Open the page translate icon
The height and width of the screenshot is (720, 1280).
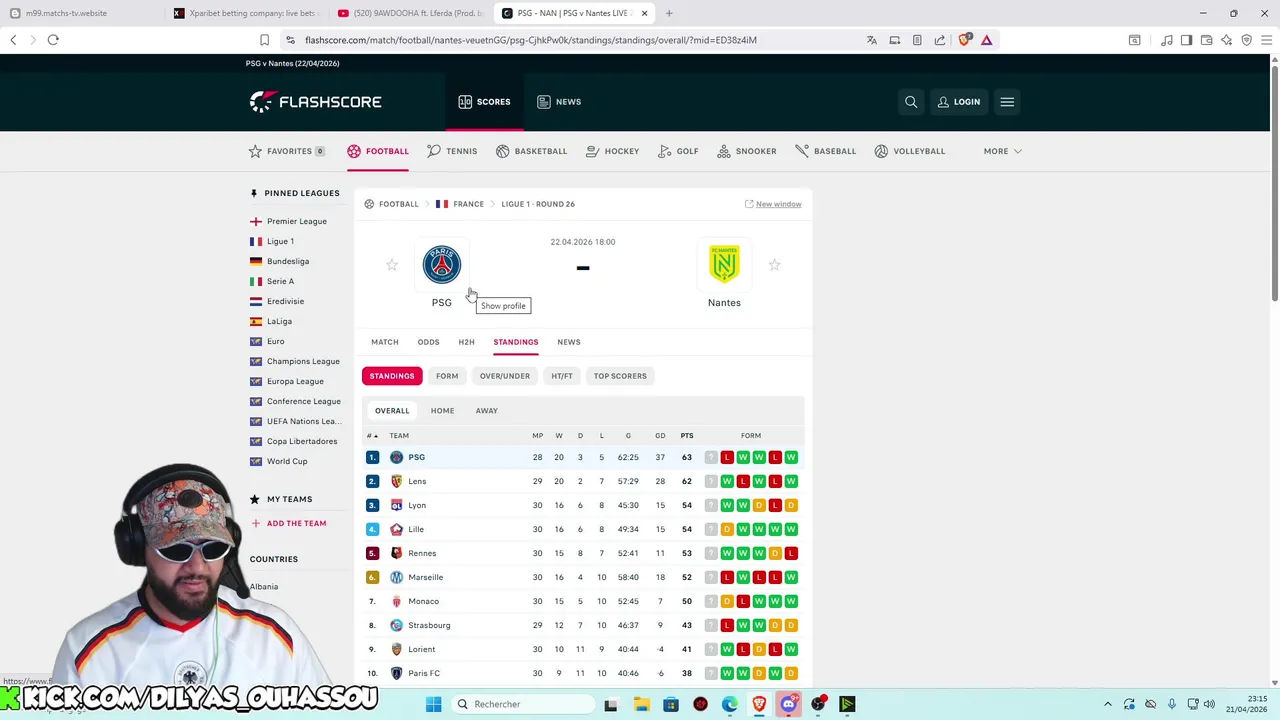(x=872, y=40)
